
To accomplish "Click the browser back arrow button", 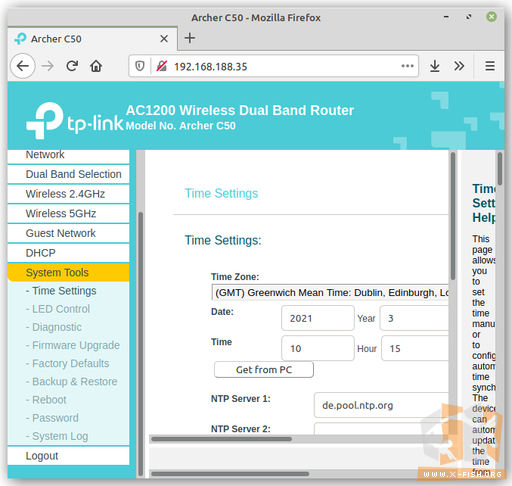I will [23, 66].
